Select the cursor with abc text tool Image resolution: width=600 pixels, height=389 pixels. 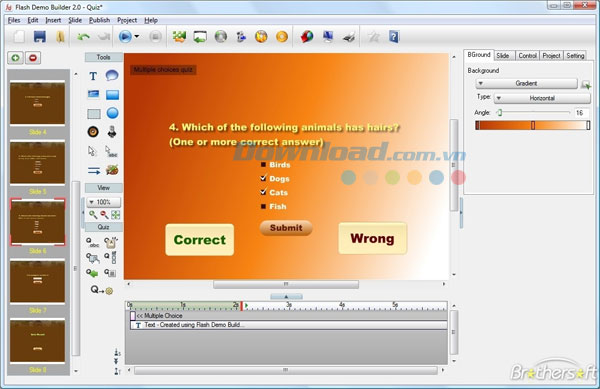coord(111,151)
